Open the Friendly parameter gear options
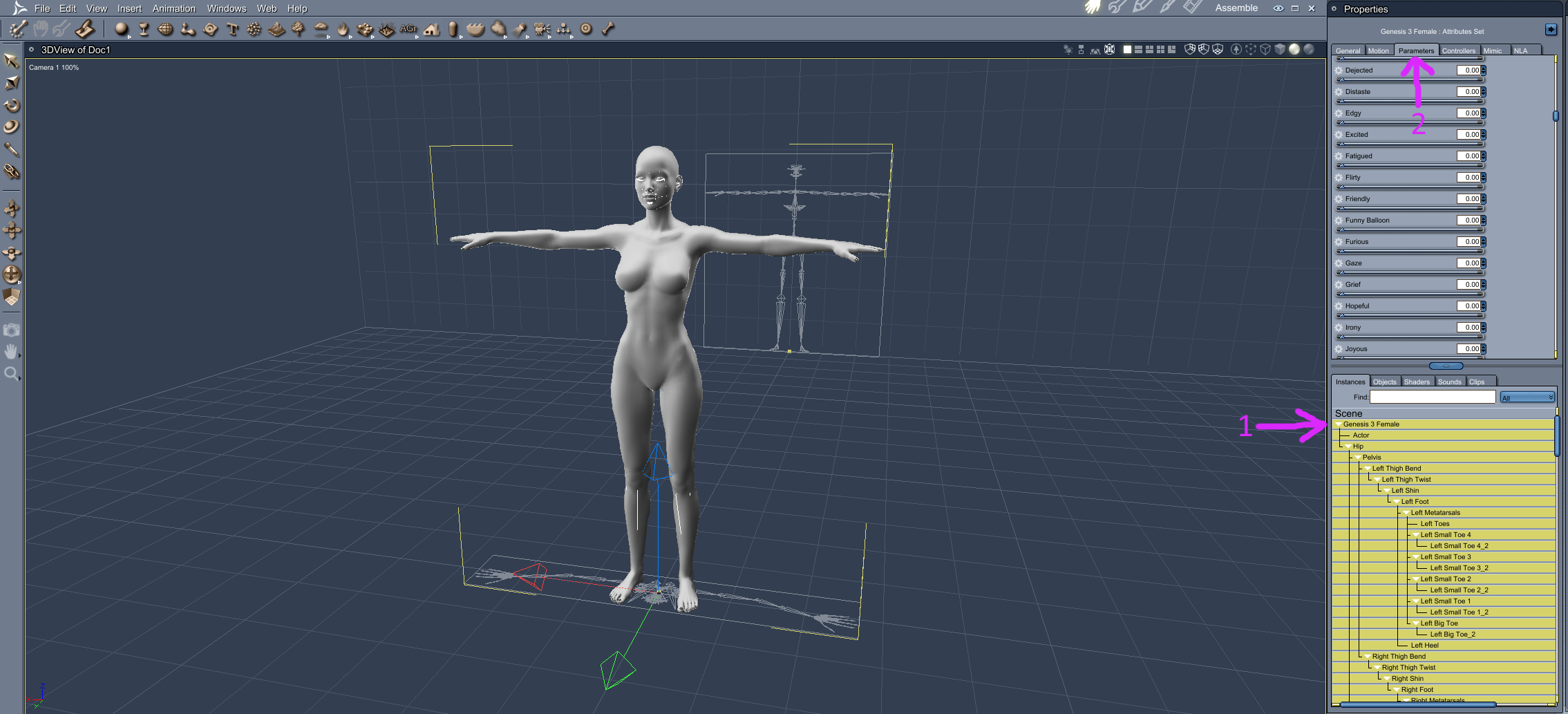This screenshot has width=1568, height=714. pyautogui.click(x=1339, y=199)
